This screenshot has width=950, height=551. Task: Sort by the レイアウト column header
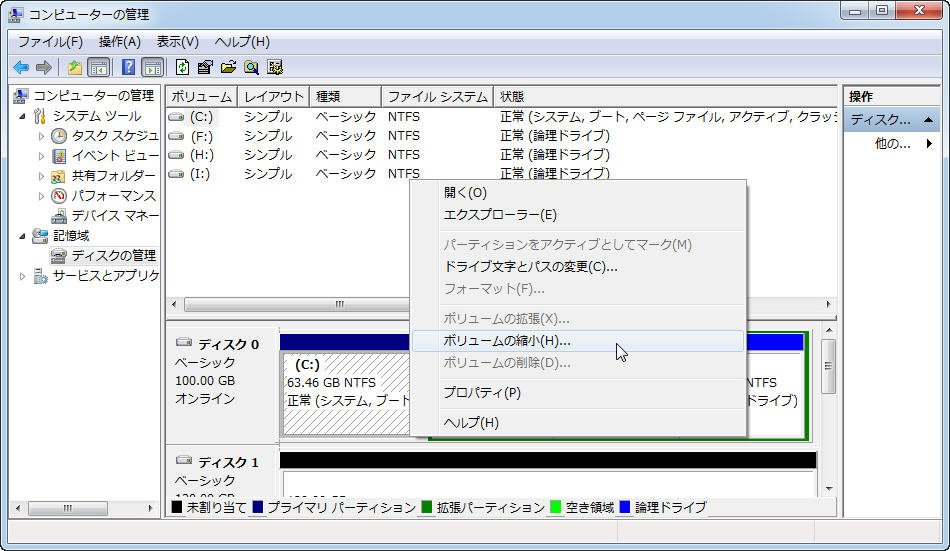tap(273, 96)
